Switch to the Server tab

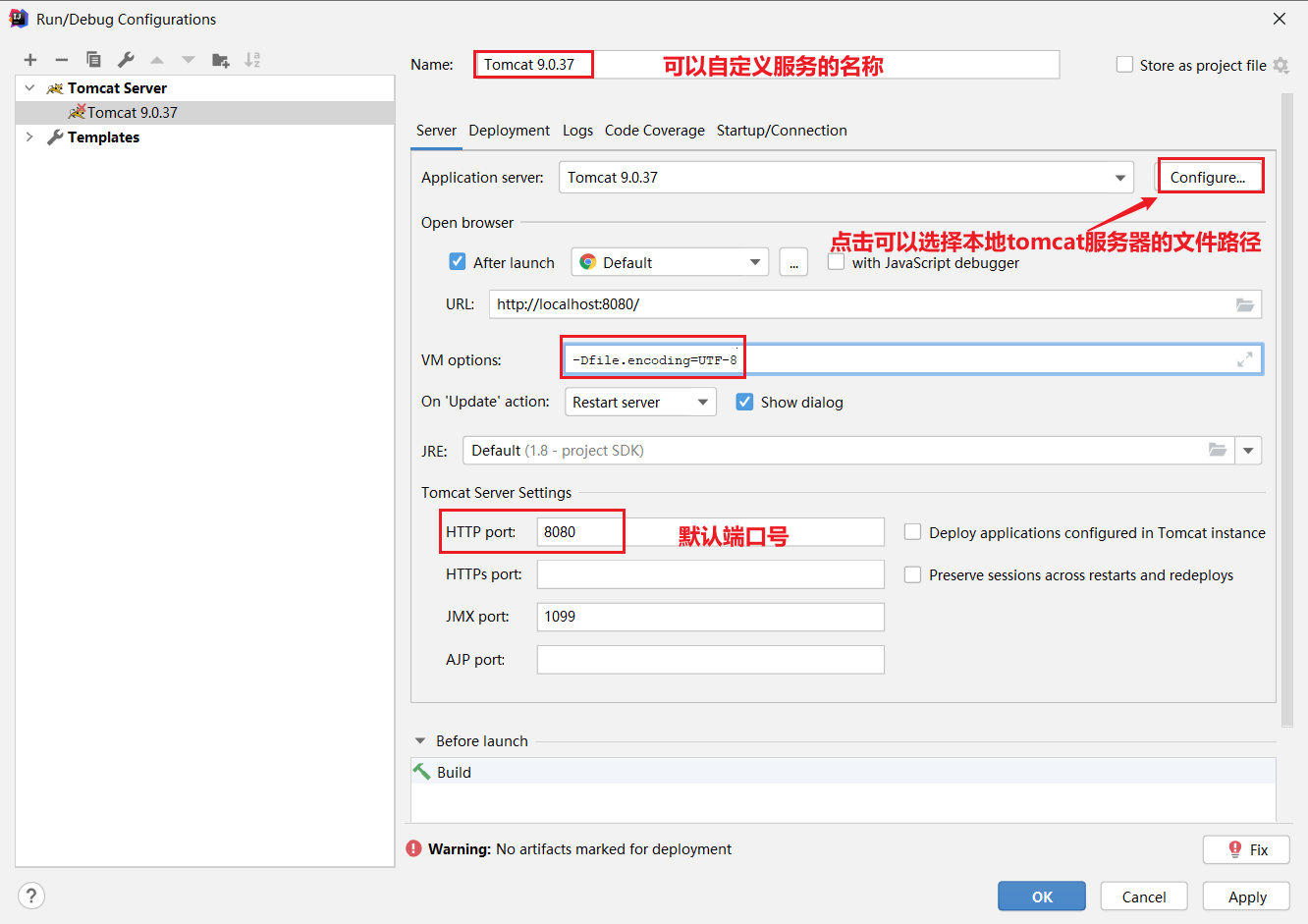[436, 131]
